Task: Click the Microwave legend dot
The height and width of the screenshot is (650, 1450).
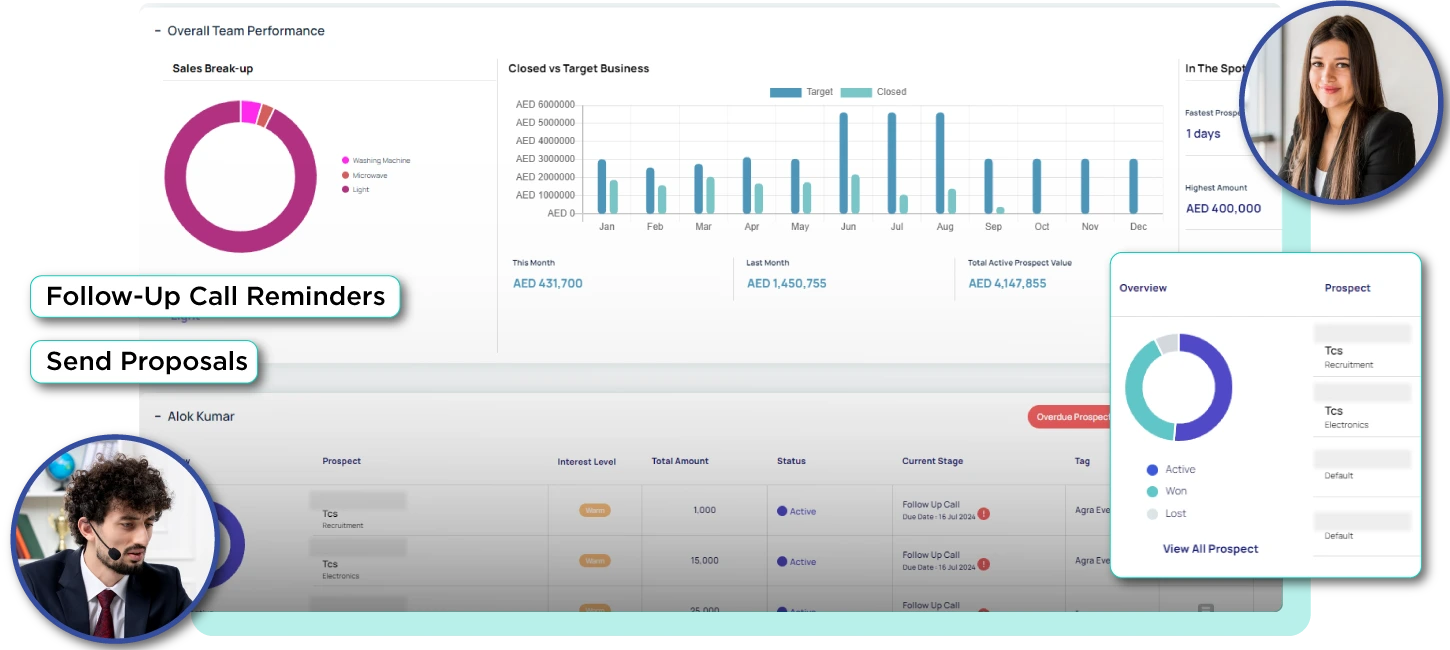Action: [346, 175]
